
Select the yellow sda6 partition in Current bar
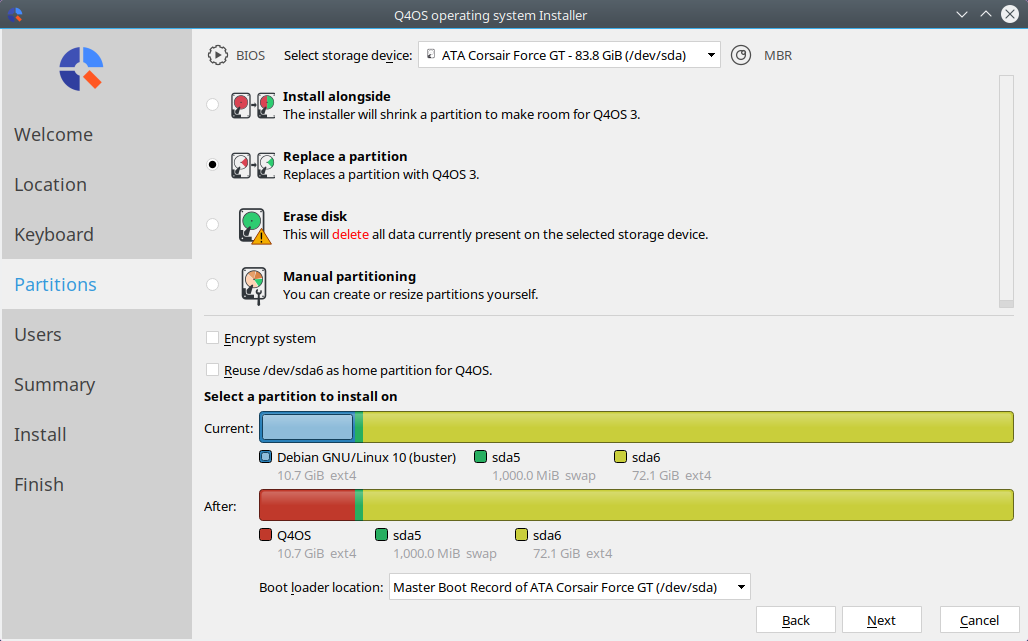point(688,427)
